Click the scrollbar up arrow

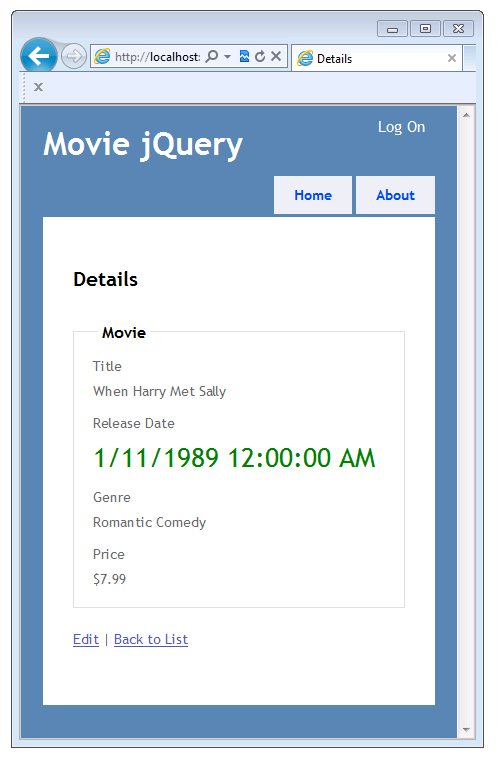(466, 115)
